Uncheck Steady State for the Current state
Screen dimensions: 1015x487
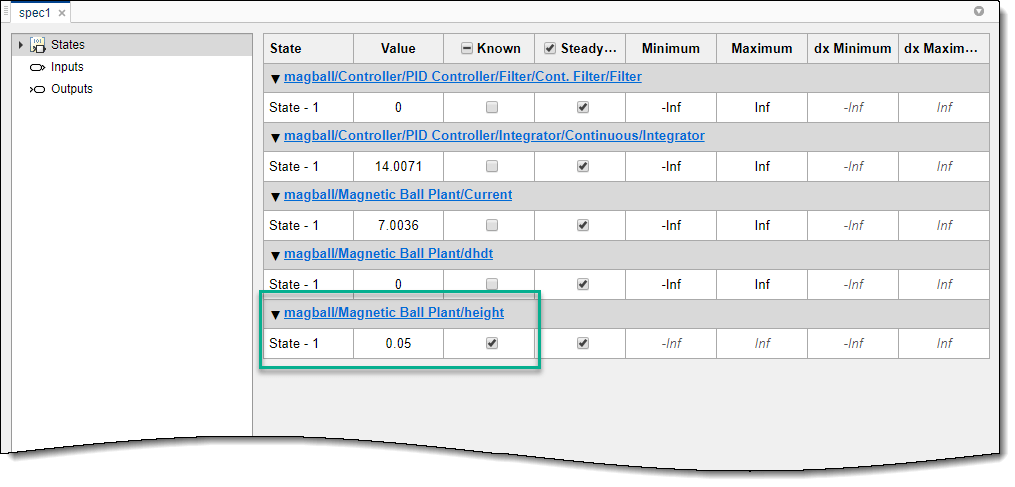582,225
